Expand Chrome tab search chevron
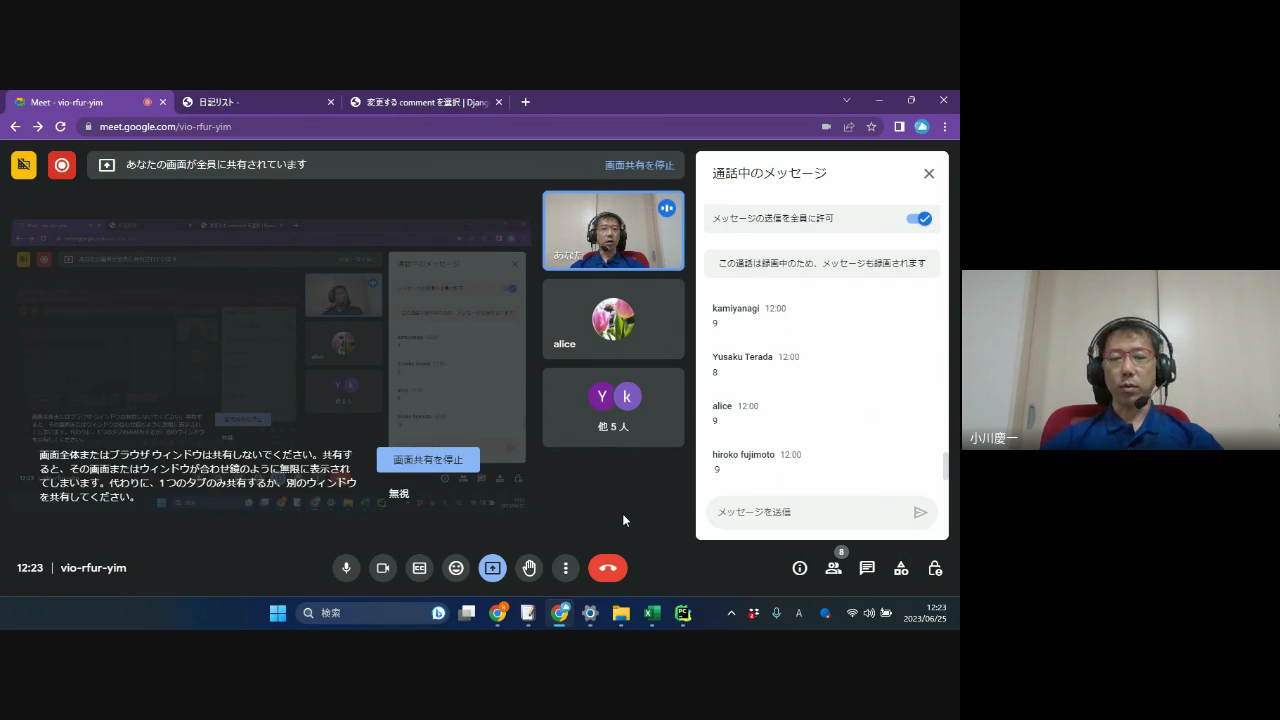Image resolution: width=1280 pixels, height=720 pixels. point(846,100)
